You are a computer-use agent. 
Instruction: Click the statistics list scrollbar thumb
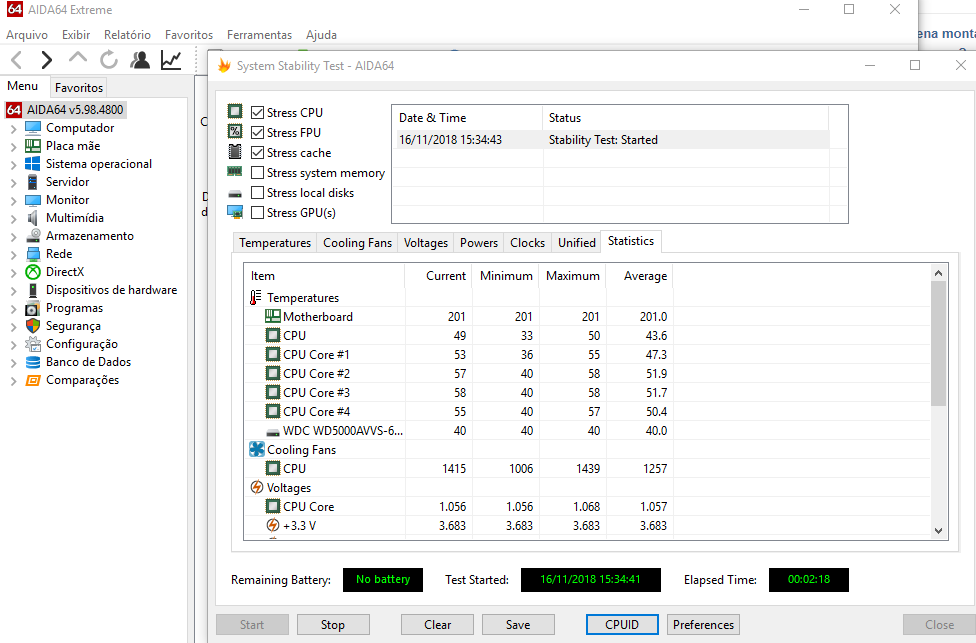coord(939,344)
